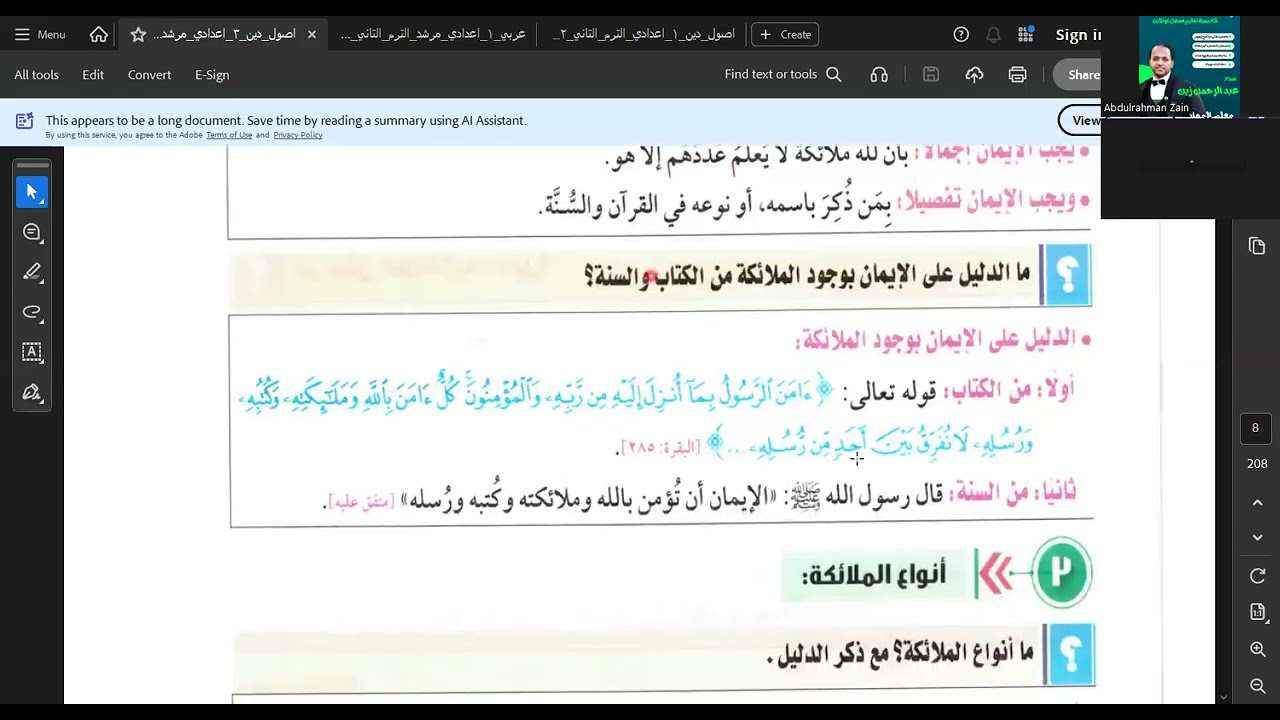The height and width of the screenshot is (720, 1280).
Task: Click the AI Assistant banner icon
Action: click(x=24, y=122)
